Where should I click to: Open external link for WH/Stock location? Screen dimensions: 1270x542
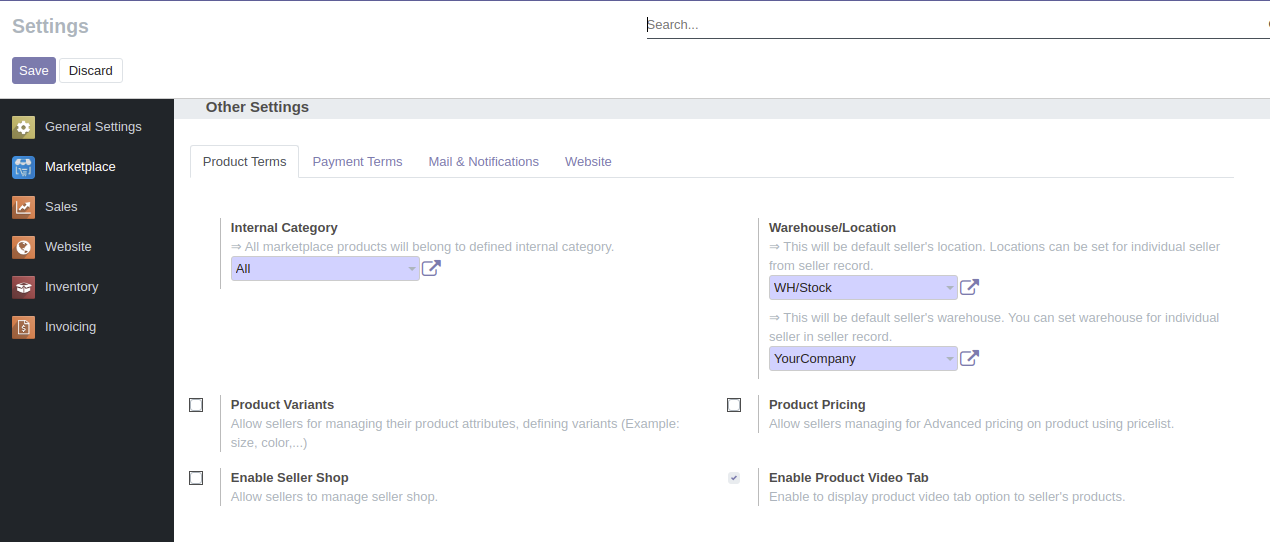(969, 288)
